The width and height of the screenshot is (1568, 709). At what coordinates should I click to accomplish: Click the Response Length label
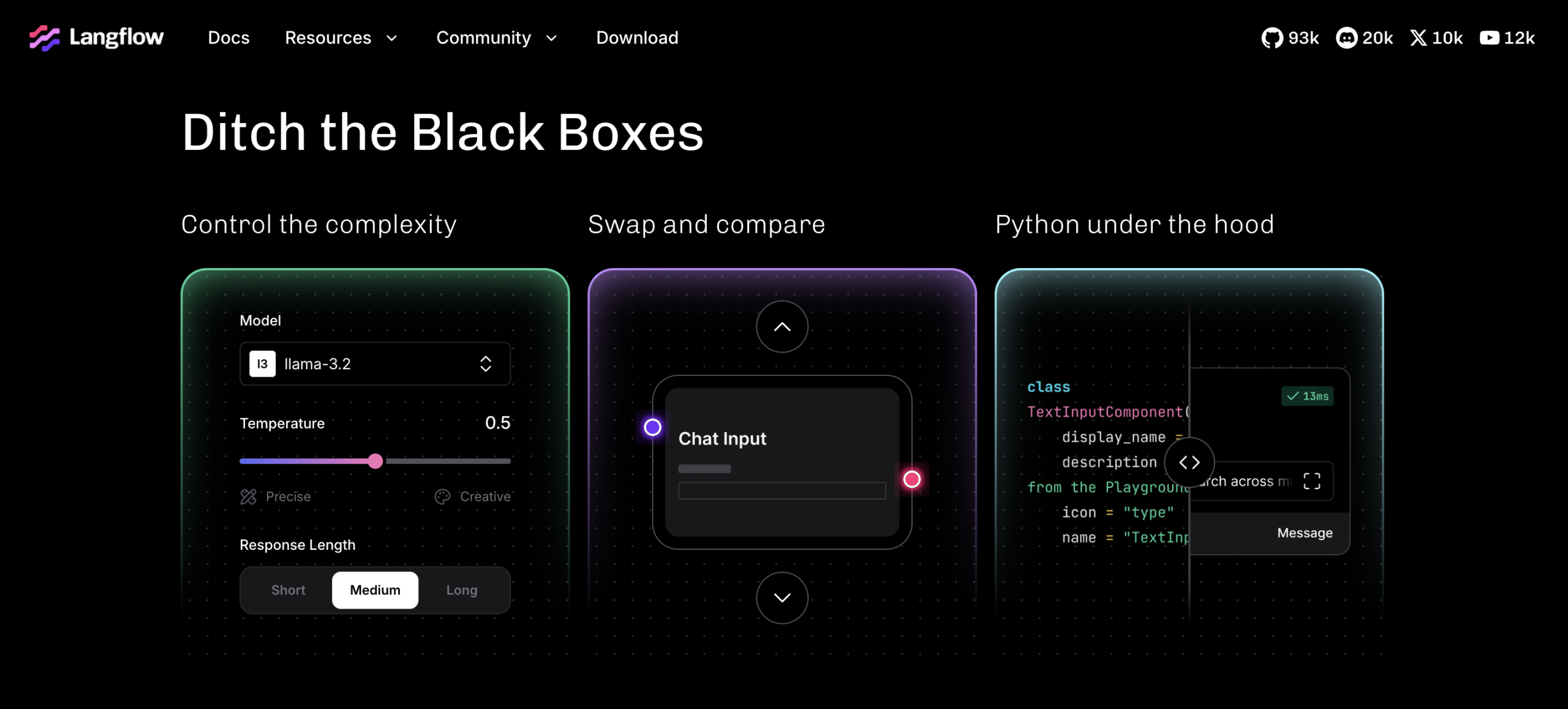click(x=297, y=545)
